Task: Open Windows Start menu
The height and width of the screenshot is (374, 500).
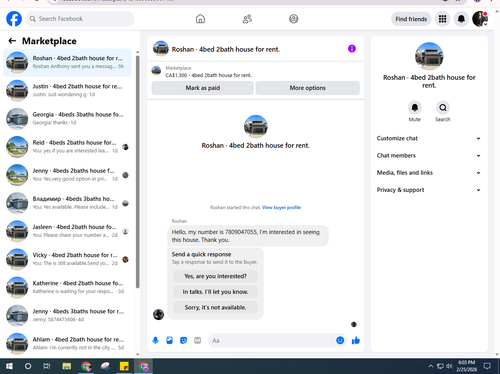Action: click(9, 366)
